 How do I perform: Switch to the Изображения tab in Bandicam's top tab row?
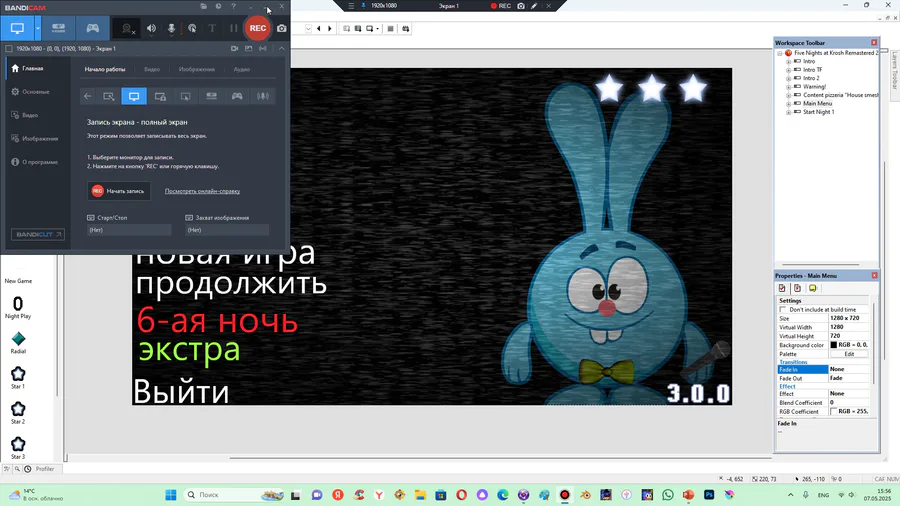pyautogui.click(x=197, y=69)
